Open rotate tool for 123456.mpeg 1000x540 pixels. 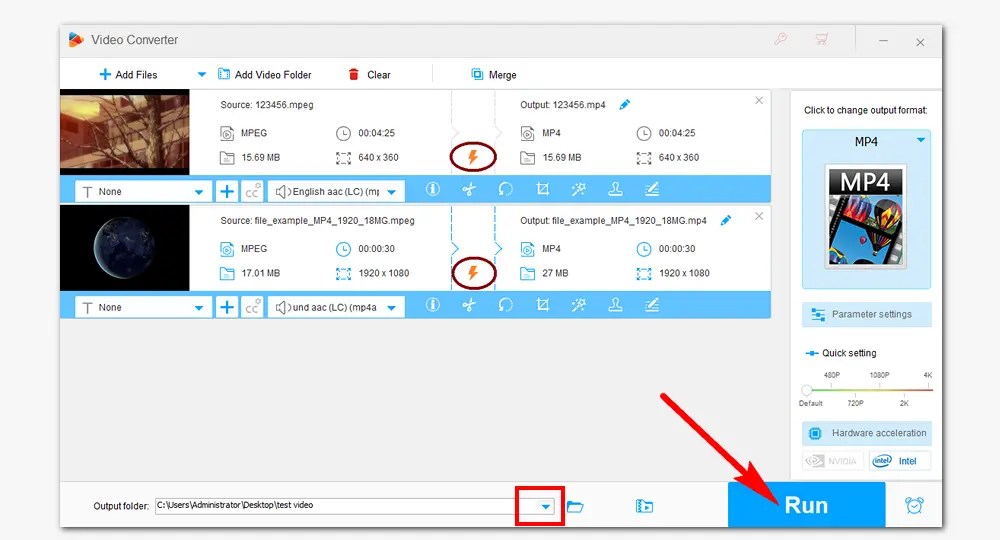click(505, 189)
